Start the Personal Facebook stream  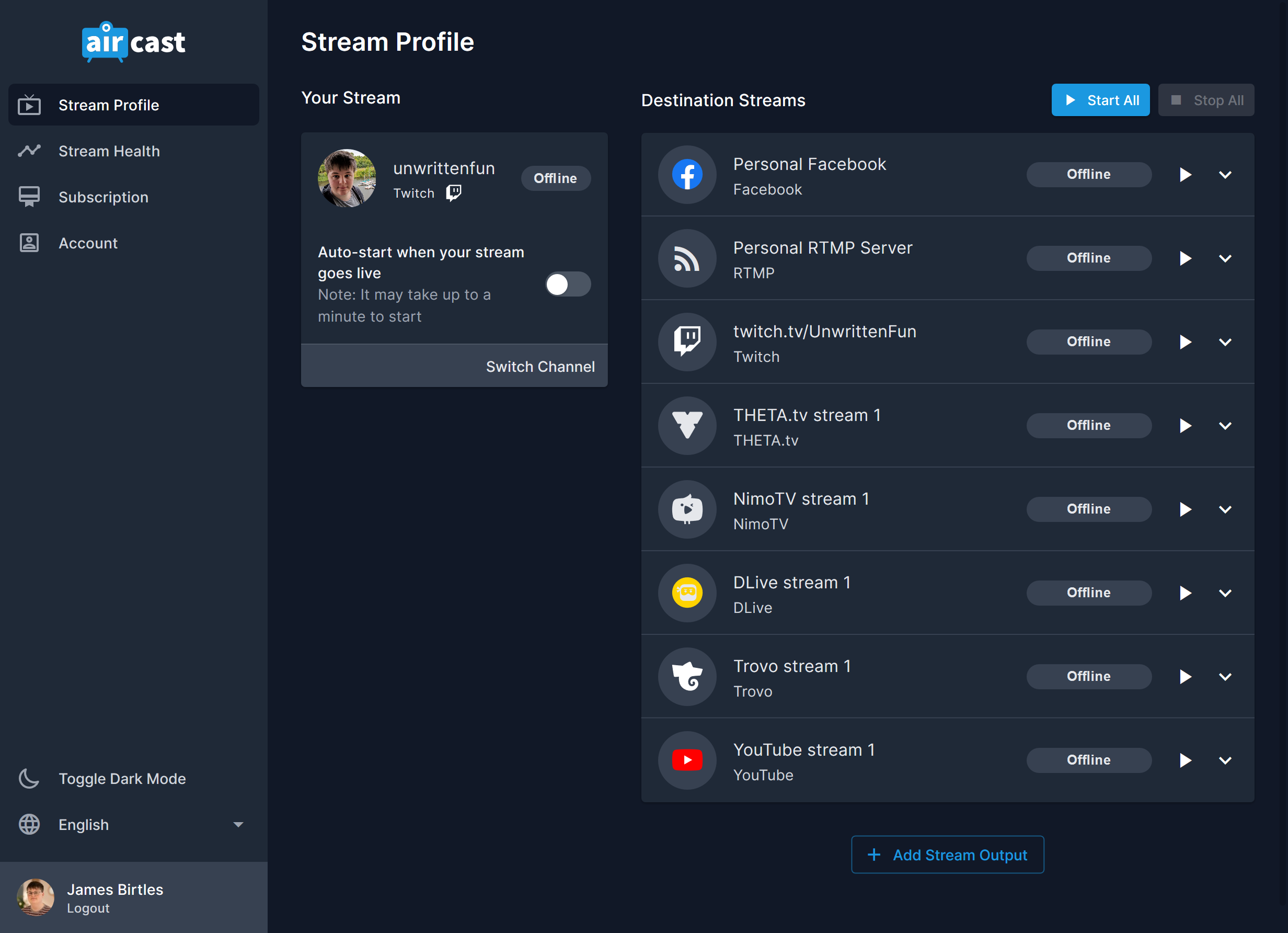coord(1183,174)
